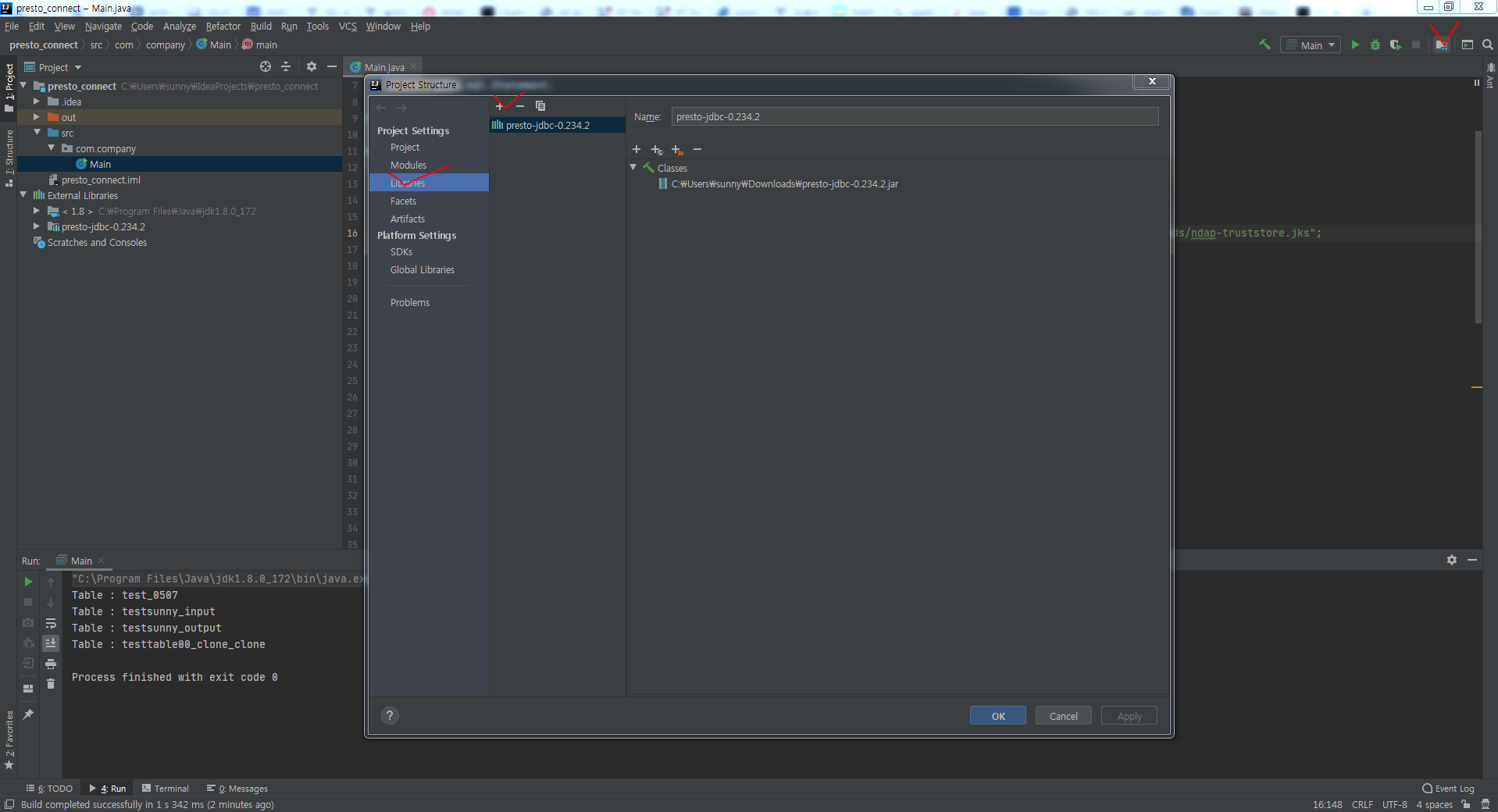Viewport: 1498px width, 812px height.
Task: Click the OK button
Action: (x=998, y=716)
